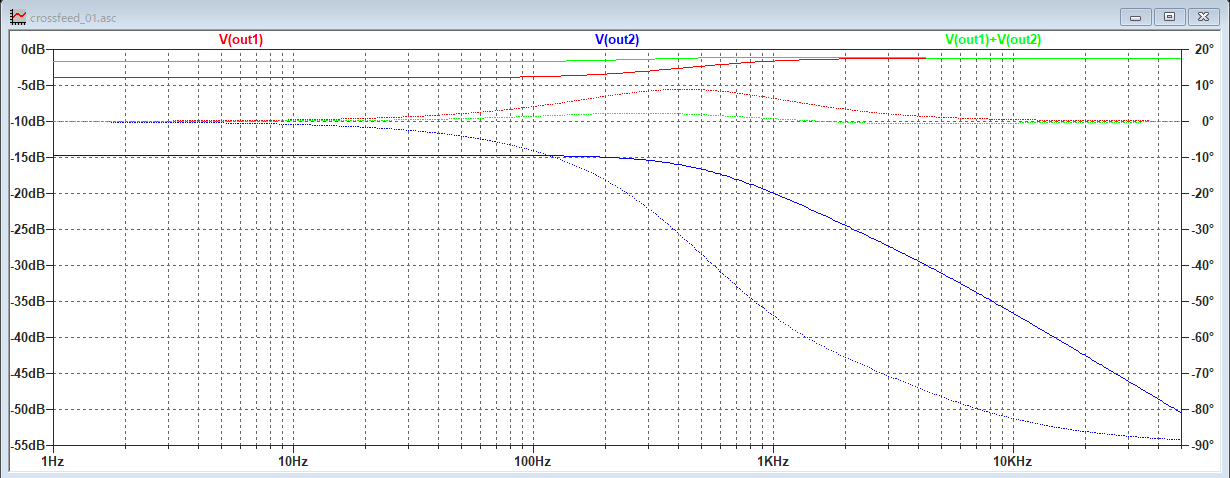Close the crossfeed_01.asc plot window
This screenshot has width=1230, height=478.
click(x=1203, y=17)
